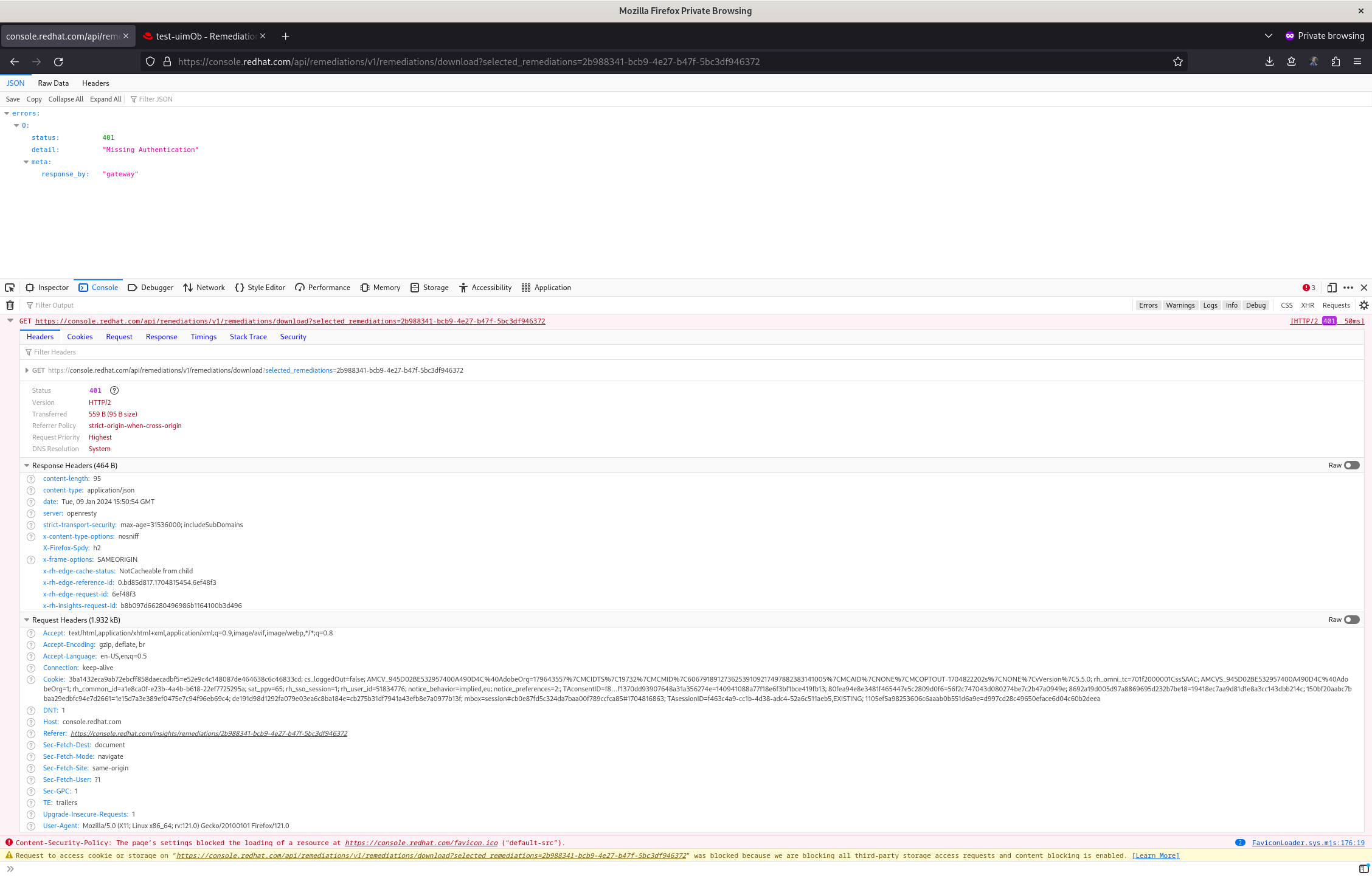
Task: Click the page reload icon
Action: click(x=58, y=62)
